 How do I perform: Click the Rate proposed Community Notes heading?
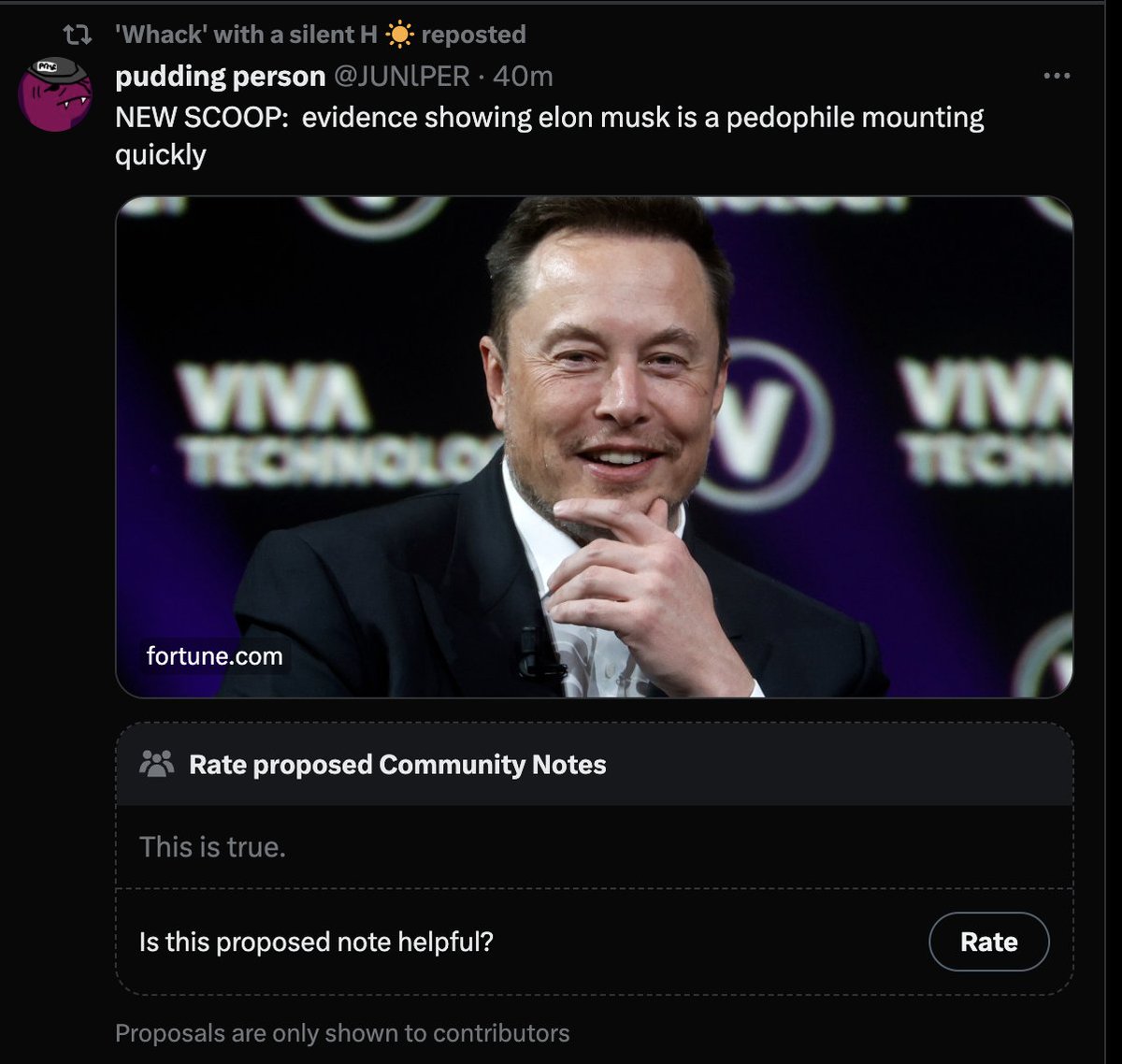[x=397, y=765]
